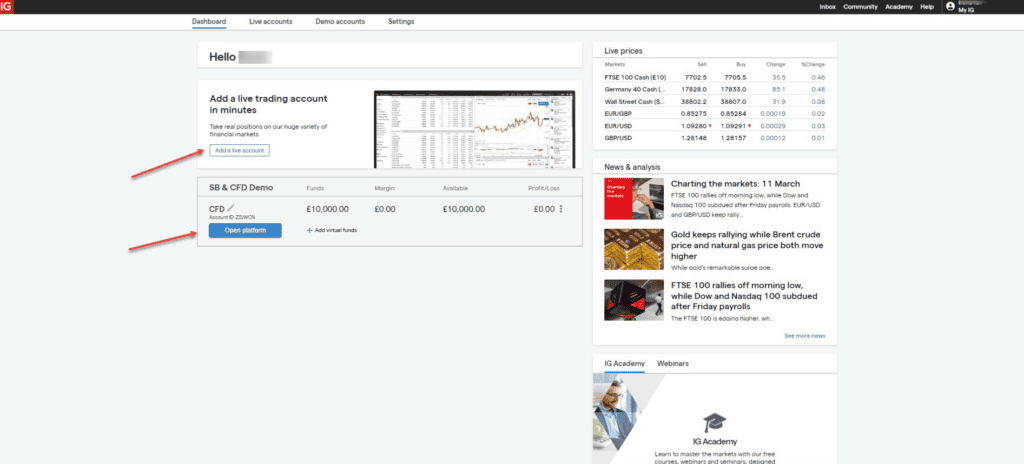Open the three-dot menu beside Profit/Loss £0.00
1024x464 pixels.
coord(560,209)
